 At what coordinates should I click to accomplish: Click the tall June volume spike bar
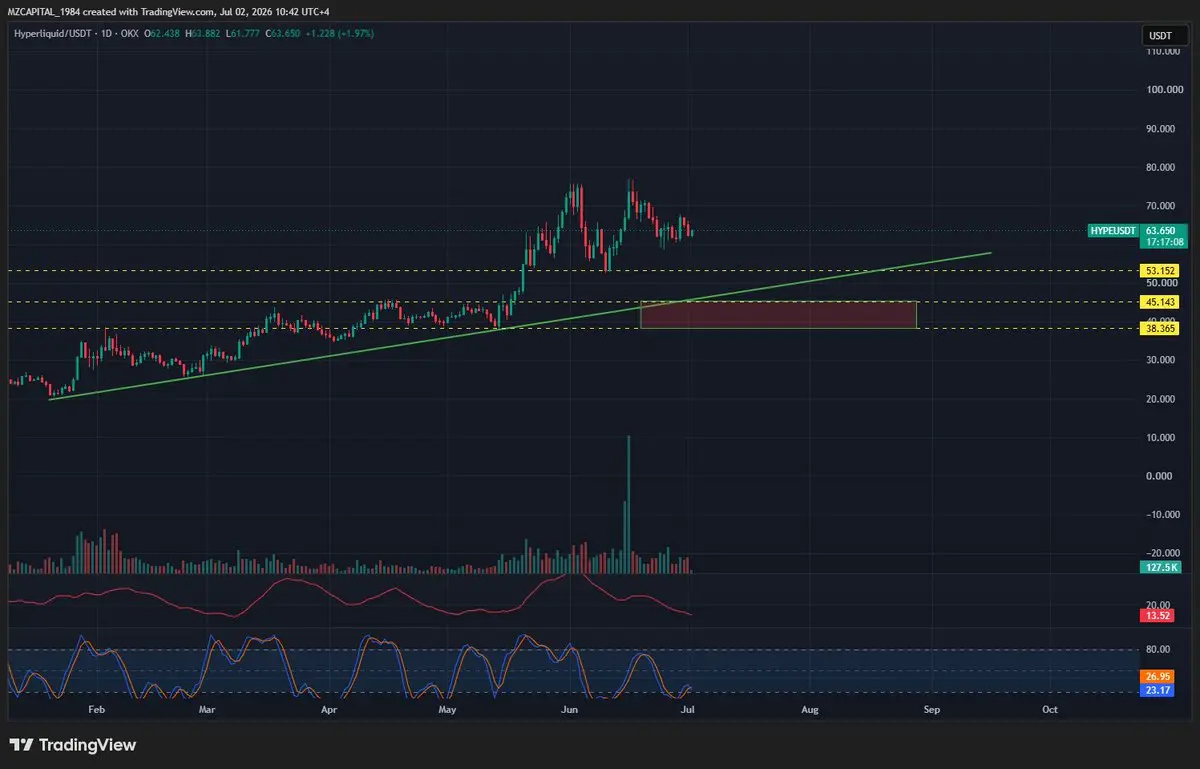629,505
